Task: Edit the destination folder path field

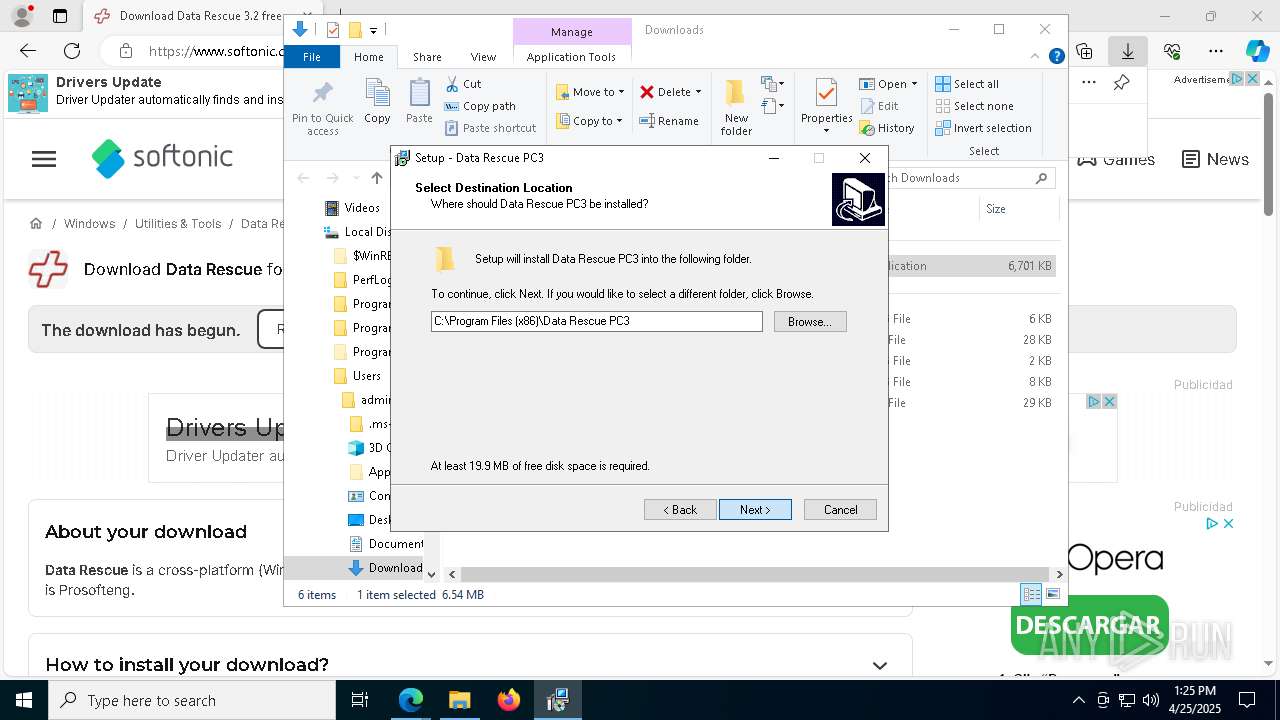Action: point(597,321)
